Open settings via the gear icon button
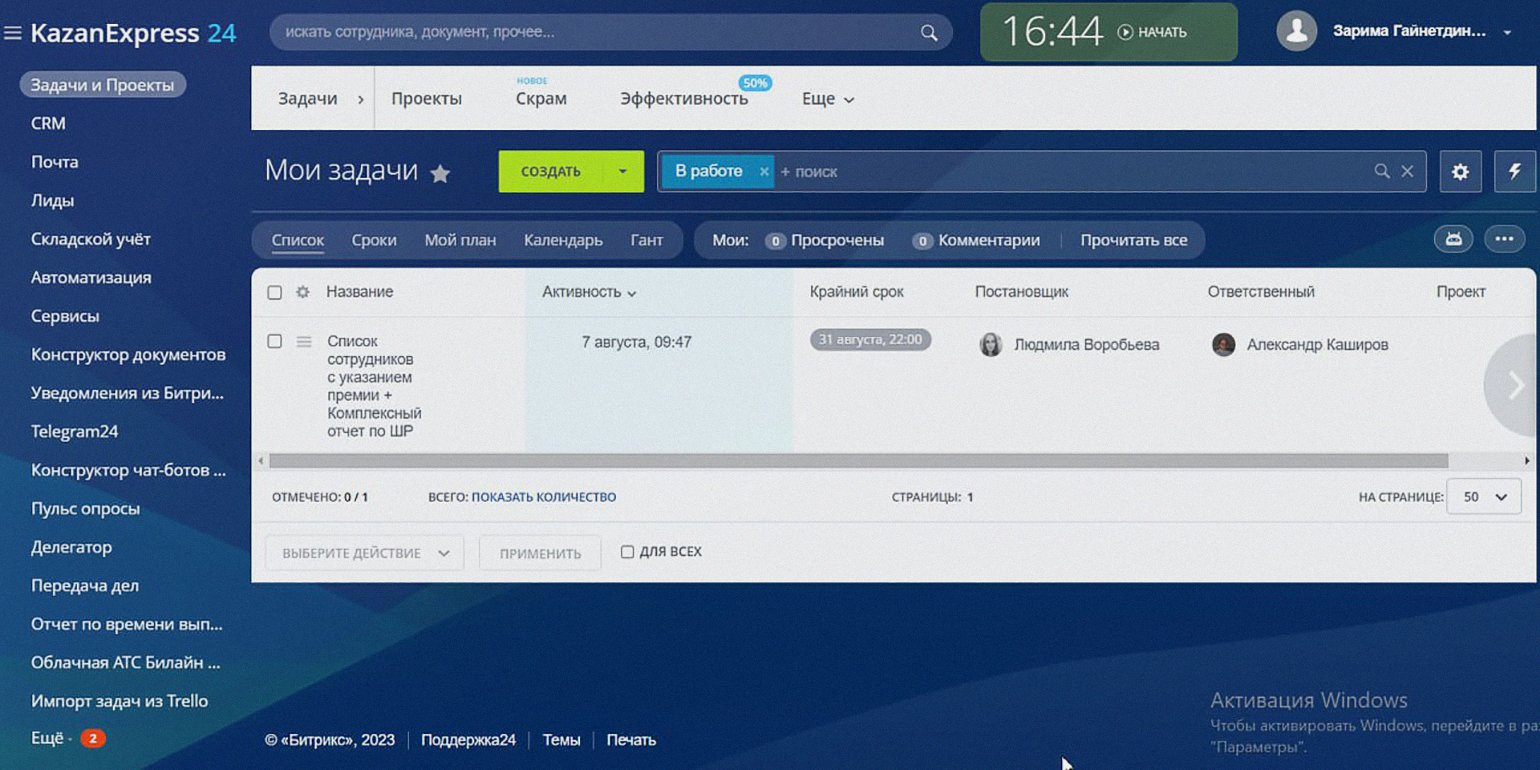Image resolution: width=1540 pixels, height=770 pixels. (x=1460, y=172)
